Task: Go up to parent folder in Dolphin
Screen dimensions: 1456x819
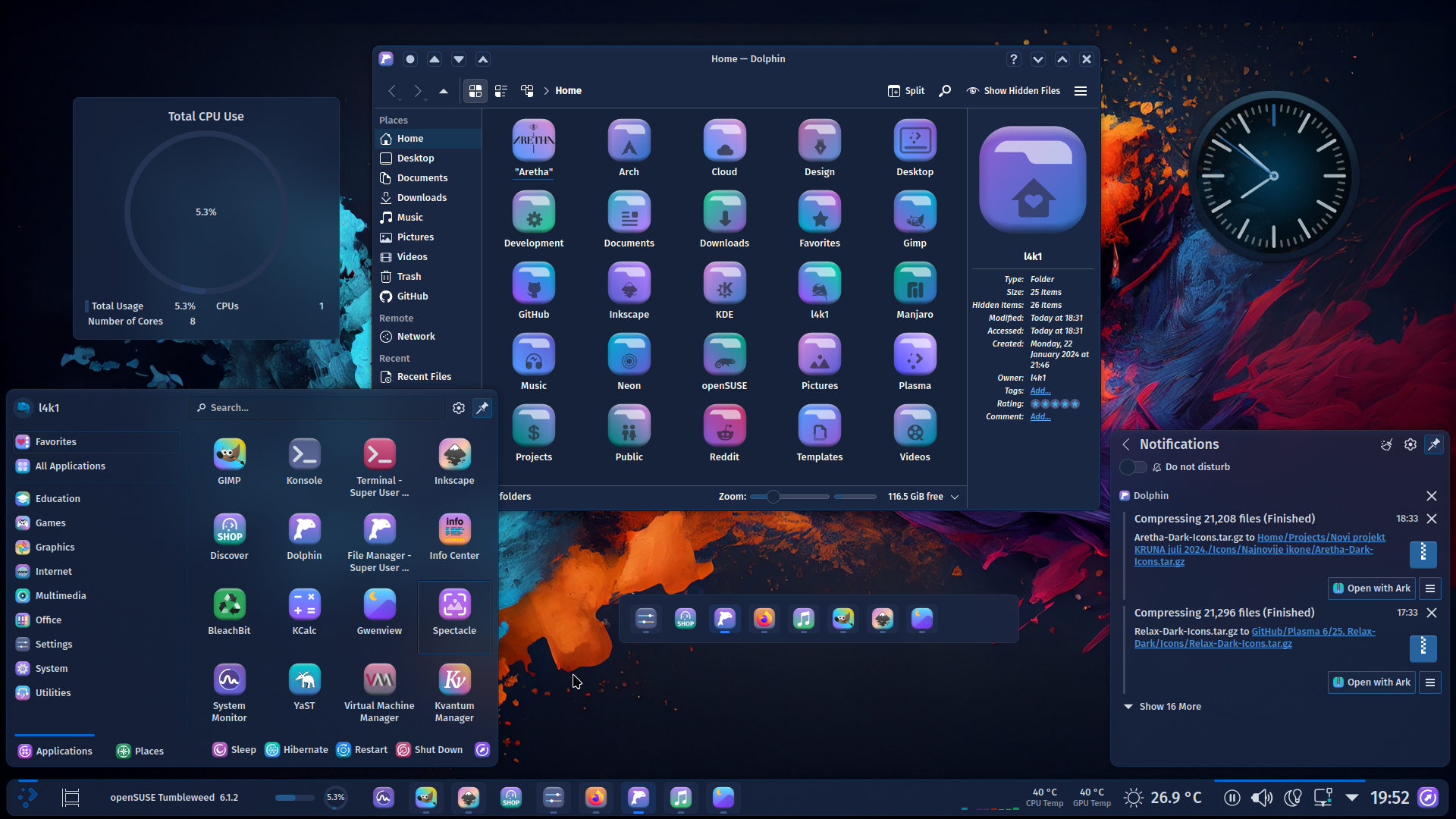Action: (x=444, y=91)
